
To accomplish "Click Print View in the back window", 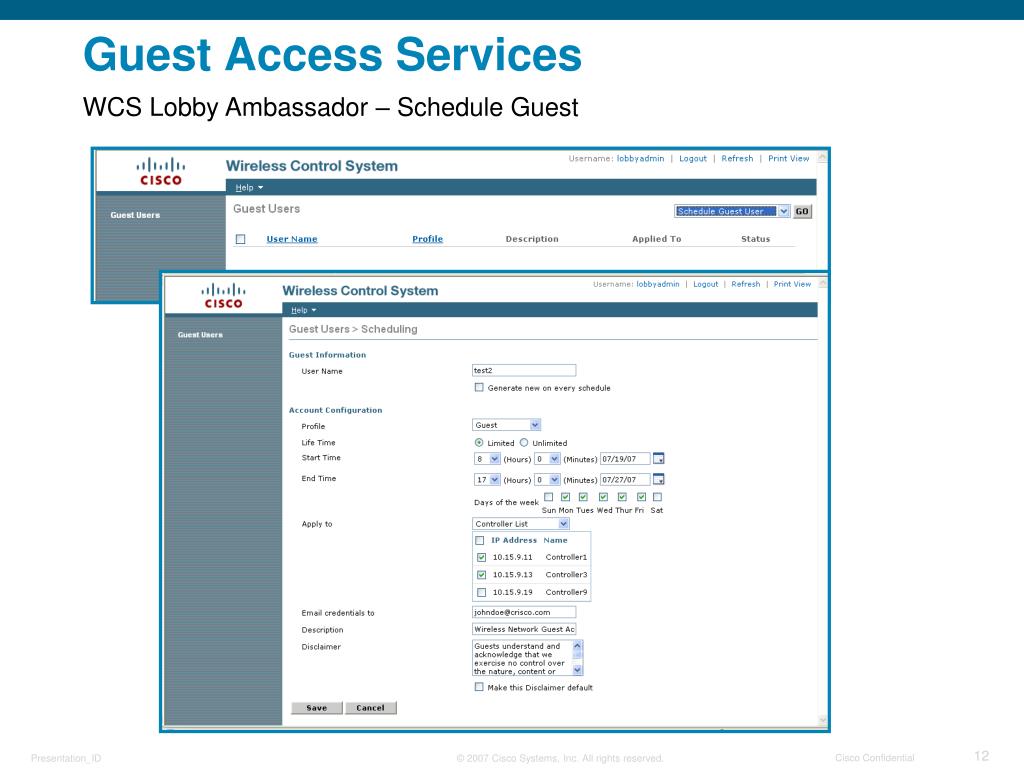I will click(x=788, y=158).
